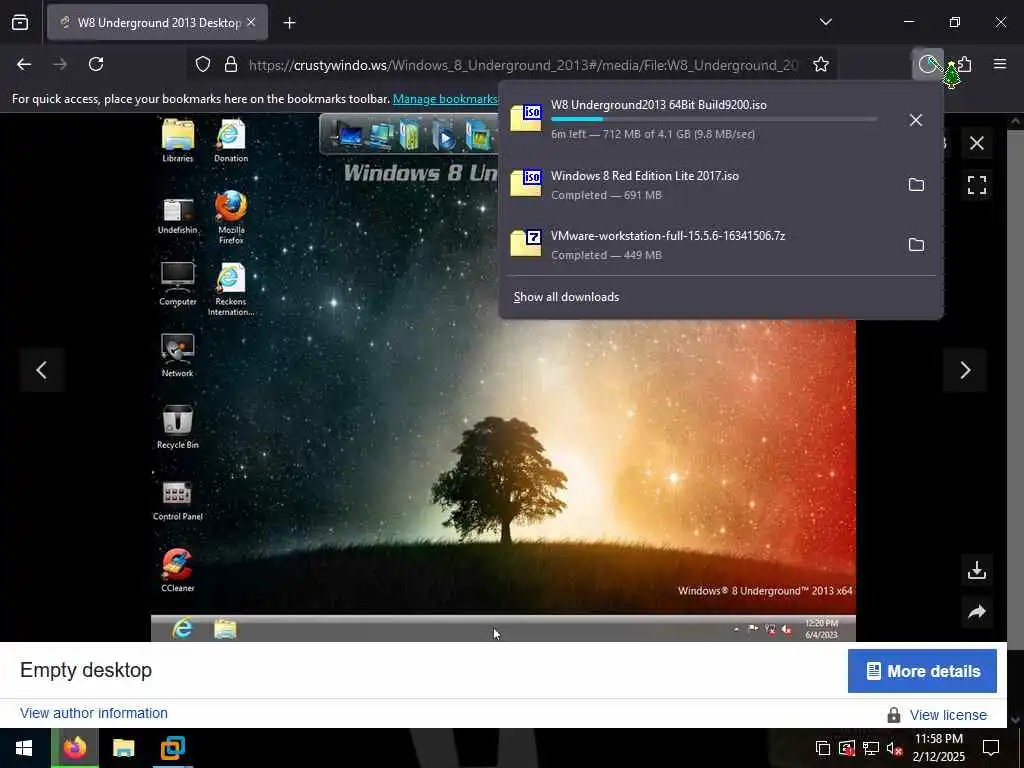Image resolution: width=1024 pixels, height=768 pixels.
Task: Download this image via viewer download icon
Action: tap(977, 570)
